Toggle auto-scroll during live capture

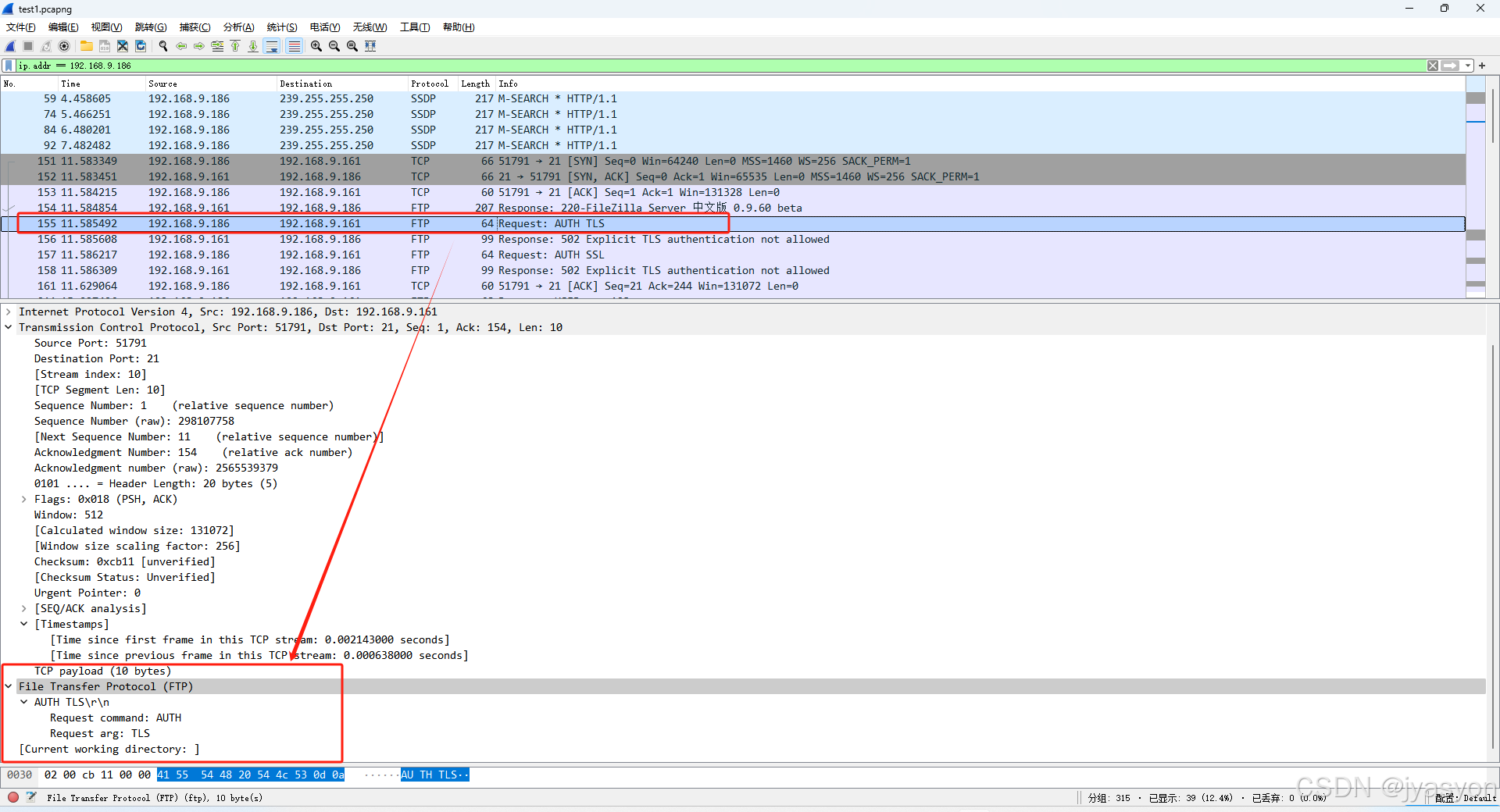pos(271,46)
